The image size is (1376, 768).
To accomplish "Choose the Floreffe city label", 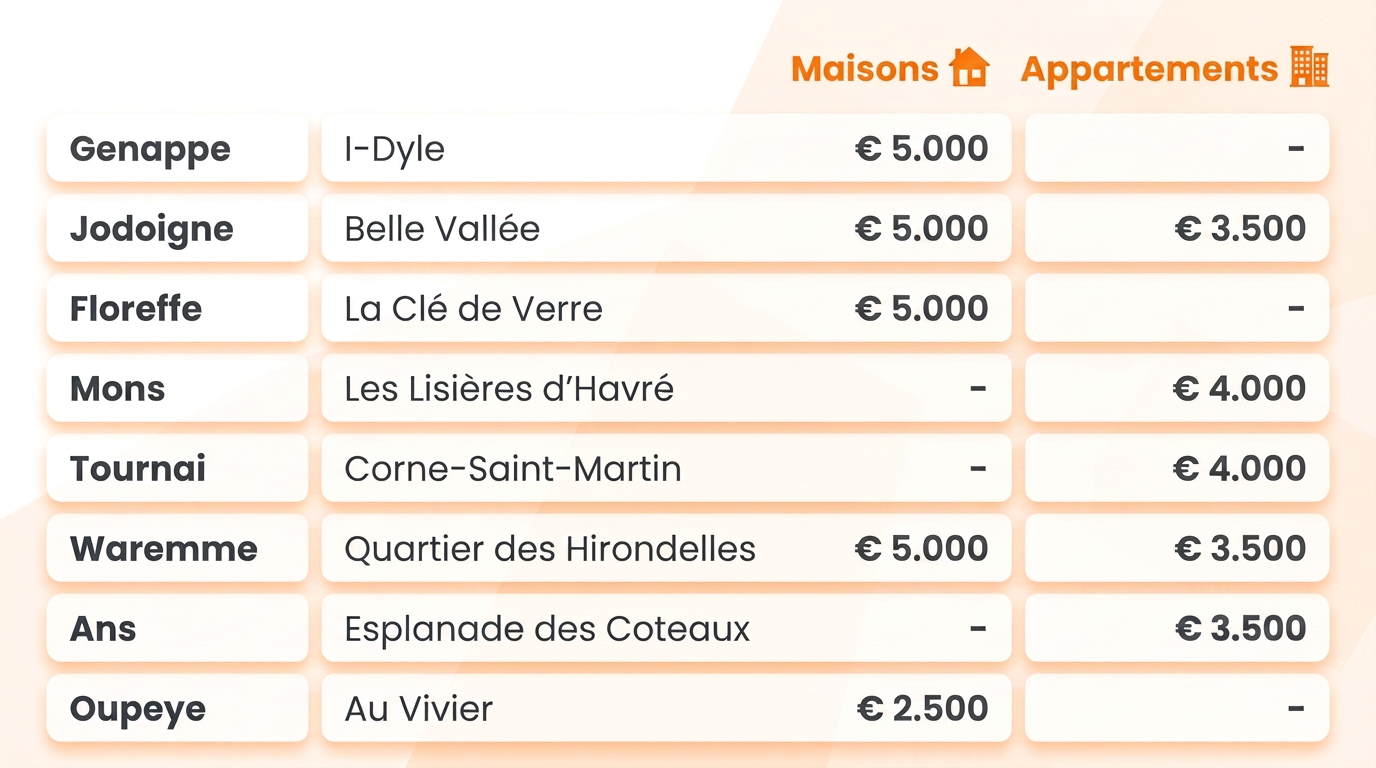I will (x=136, y=308).
